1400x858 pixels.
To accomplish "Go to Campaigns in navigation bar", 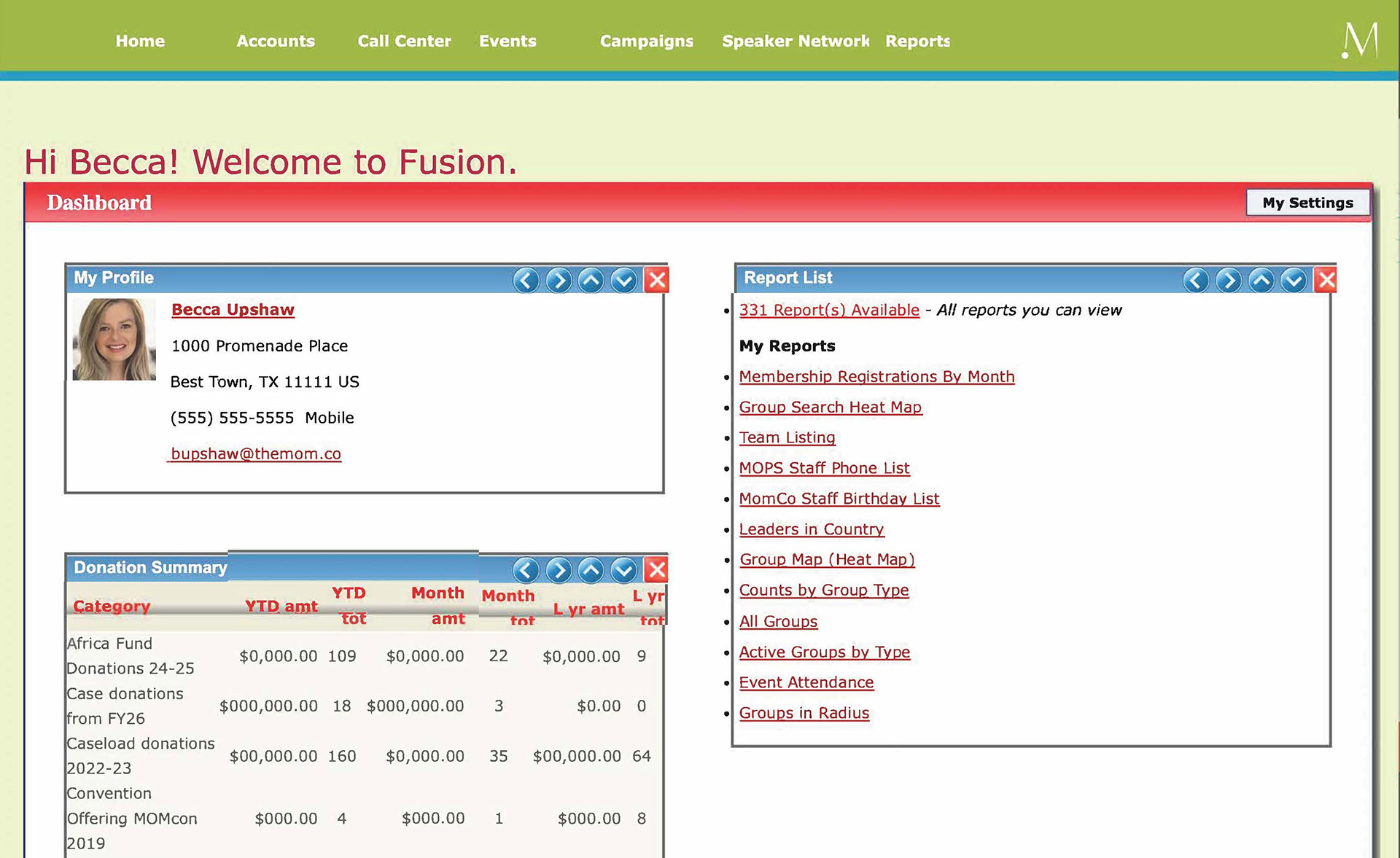I will 646,41.
